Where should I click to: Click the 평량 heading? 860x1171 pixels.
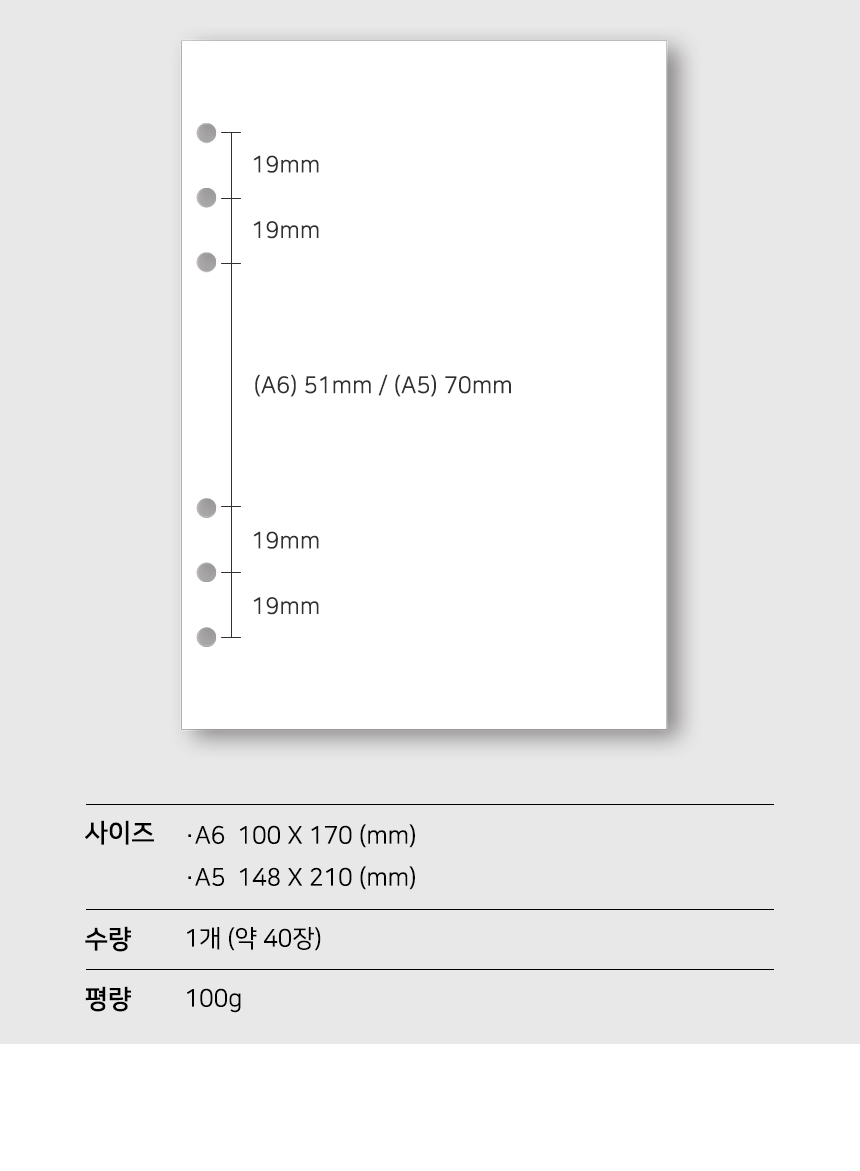[x=107, y=999]
